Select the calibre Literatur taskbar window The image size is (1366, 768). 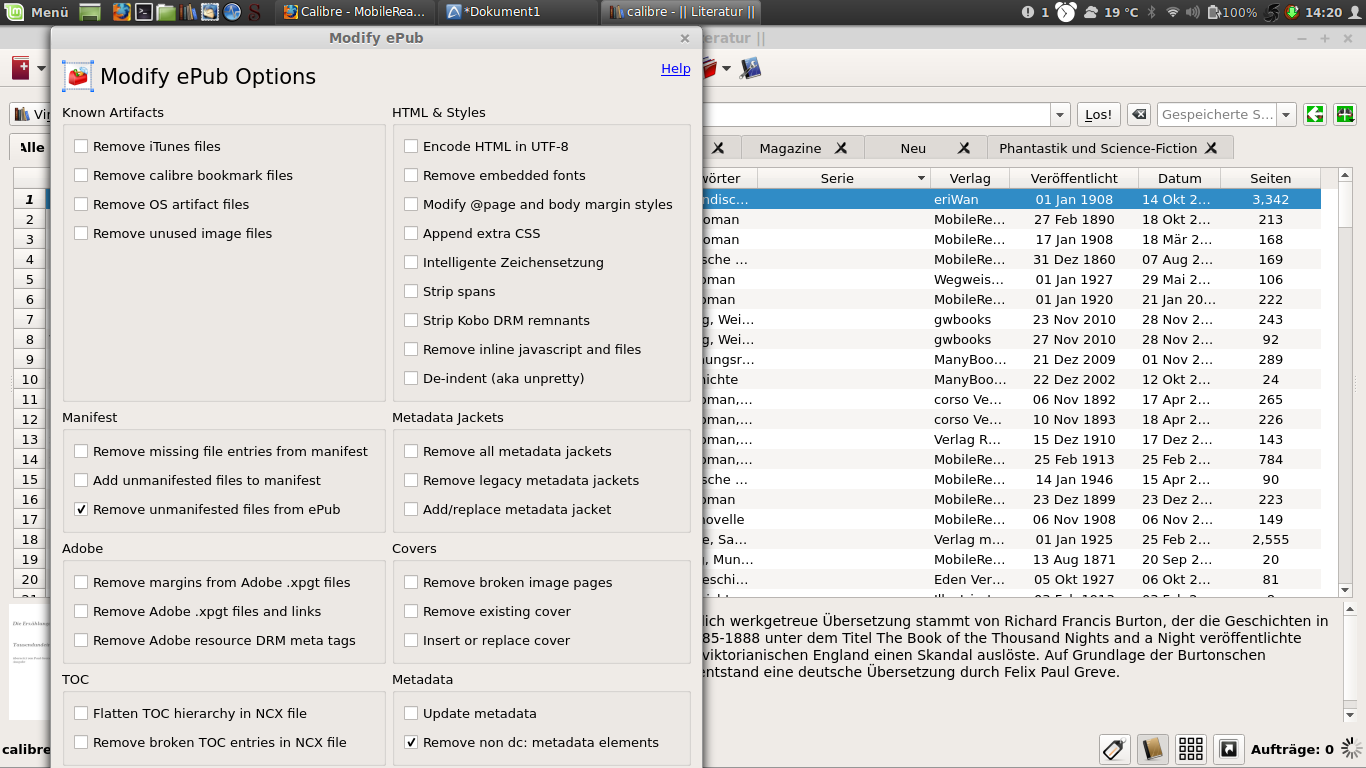tap(681, 12)
